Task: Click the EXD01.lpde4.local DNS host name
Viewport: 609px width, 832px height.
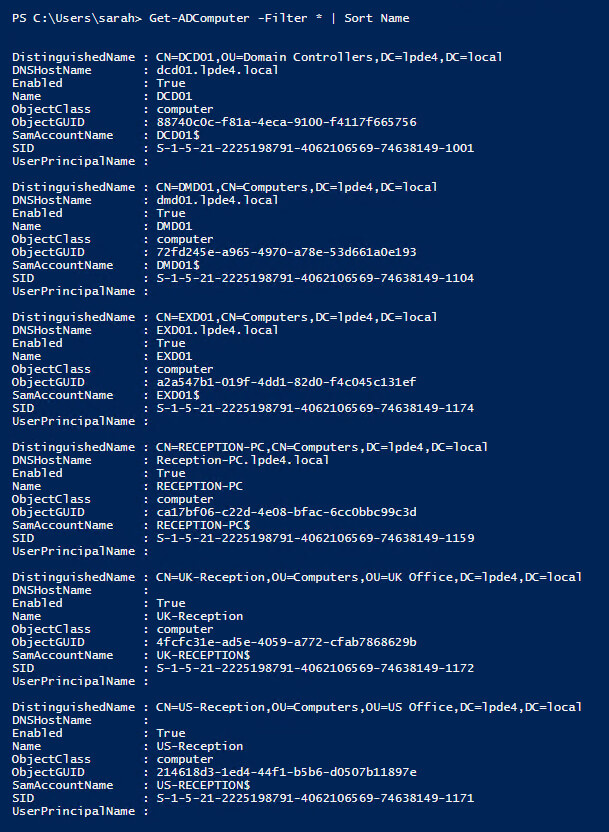Action: pos(217,330)
